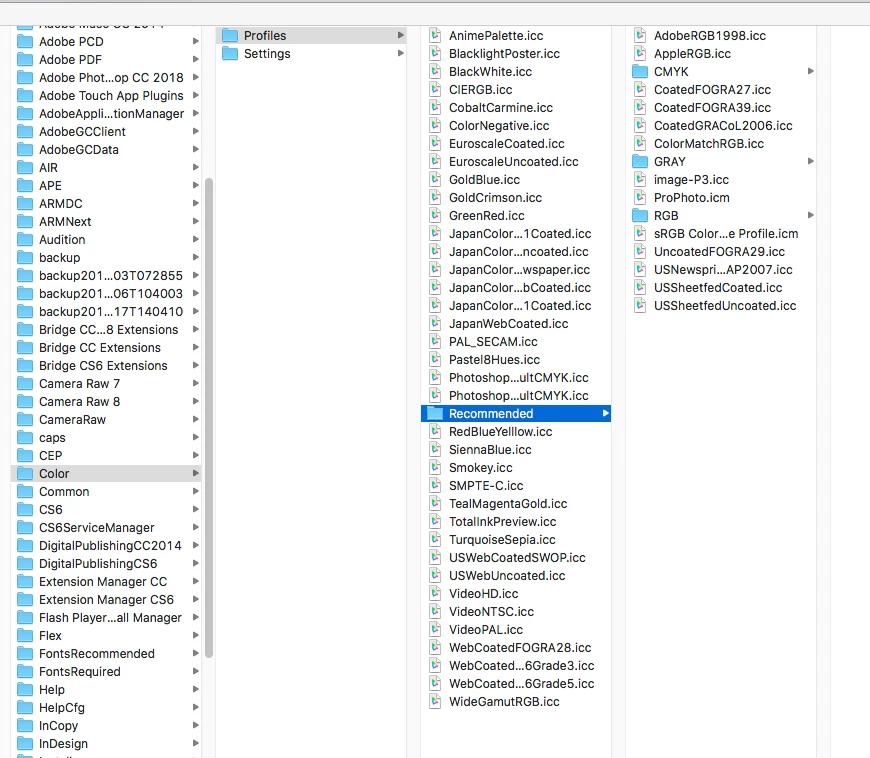Click the Smokey.icc file icon

[x=436, y=467]
